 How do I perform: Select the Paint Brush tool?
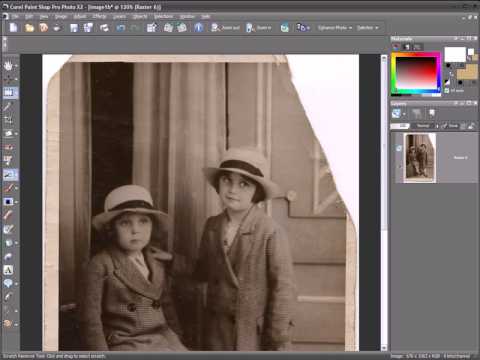point(8,188)
